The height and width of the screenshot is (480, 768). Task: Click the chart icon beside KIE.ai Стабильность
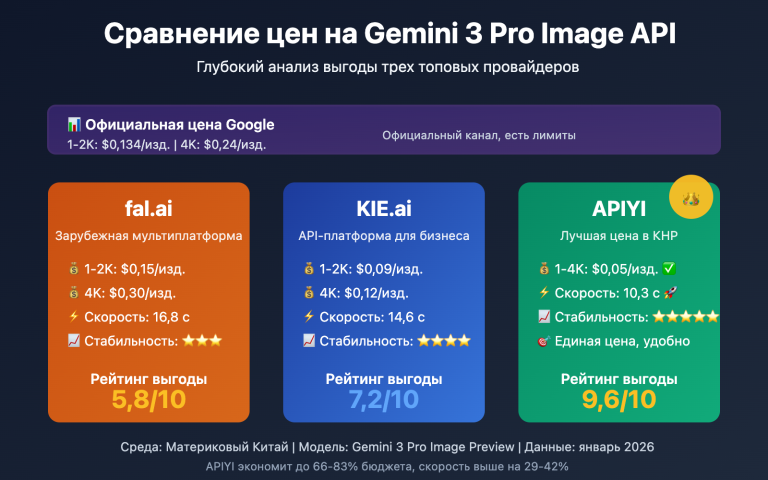pyautogui.click(x=309, y=340)
